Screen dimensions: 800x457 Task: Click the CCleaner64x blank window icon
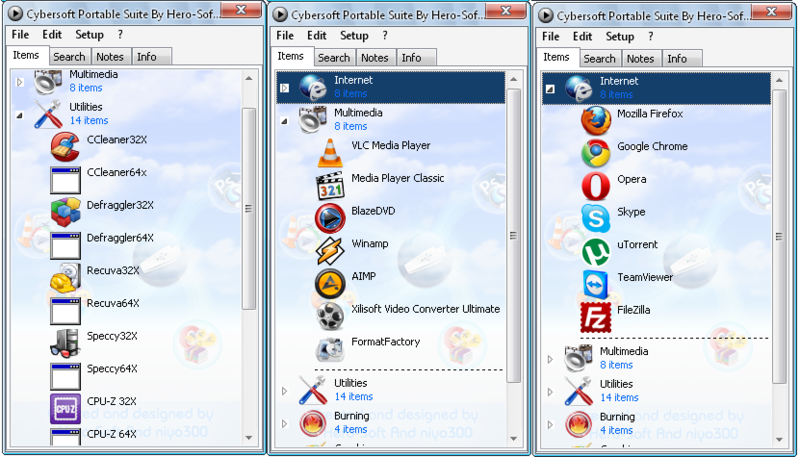coord(65,180)
